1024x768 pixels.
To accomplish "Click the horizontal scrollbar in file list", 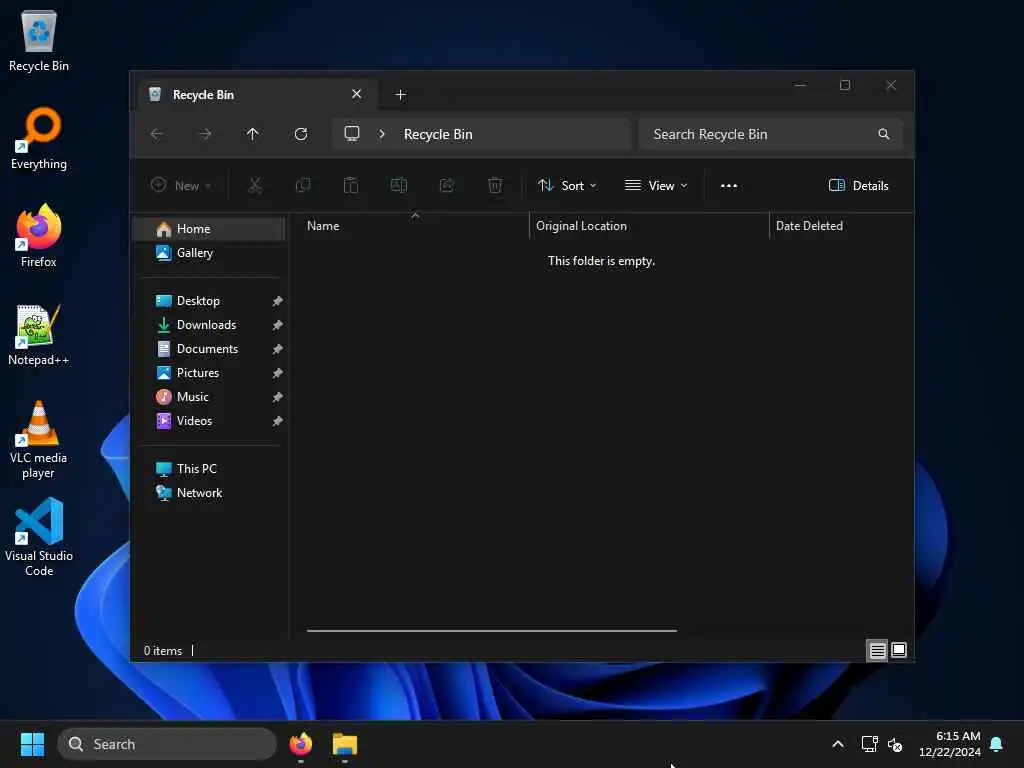I will [492, 631].
